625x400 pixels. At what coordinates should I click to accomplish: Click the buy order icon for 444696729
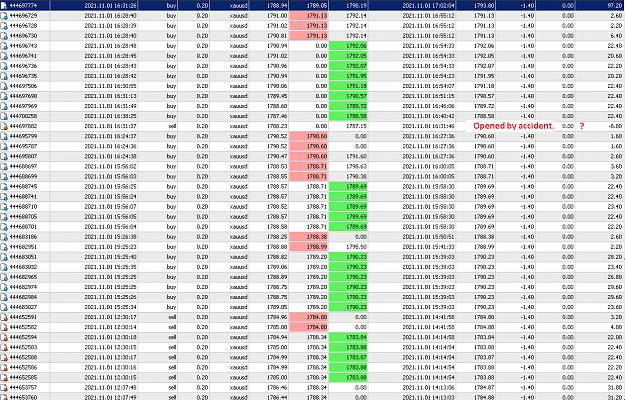tap(4, 16)
